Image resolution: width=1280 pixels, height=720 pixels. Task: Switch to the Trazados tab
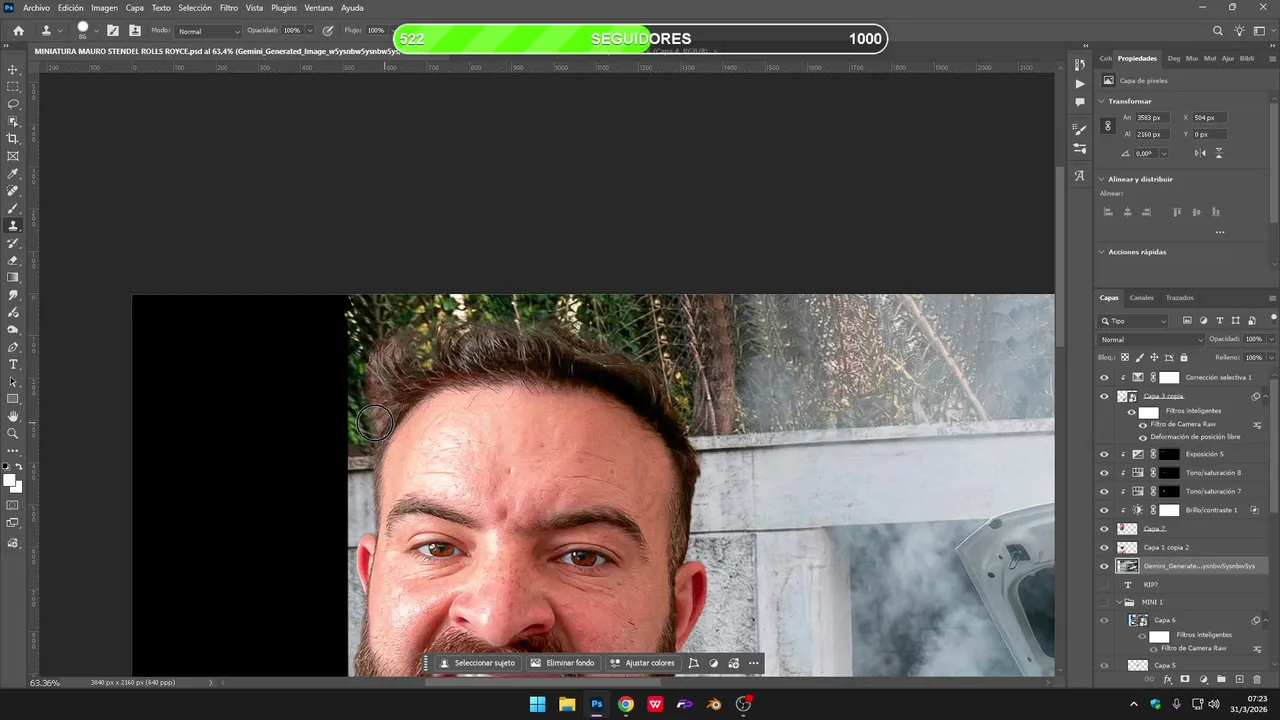tap(1179, 298)
